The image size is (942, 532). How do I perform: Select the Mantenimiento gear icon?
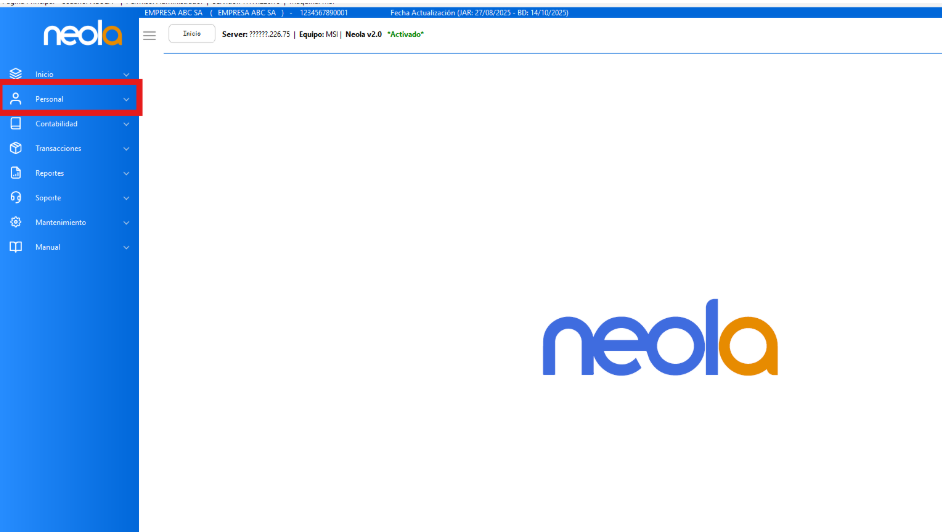coord(15,222)
